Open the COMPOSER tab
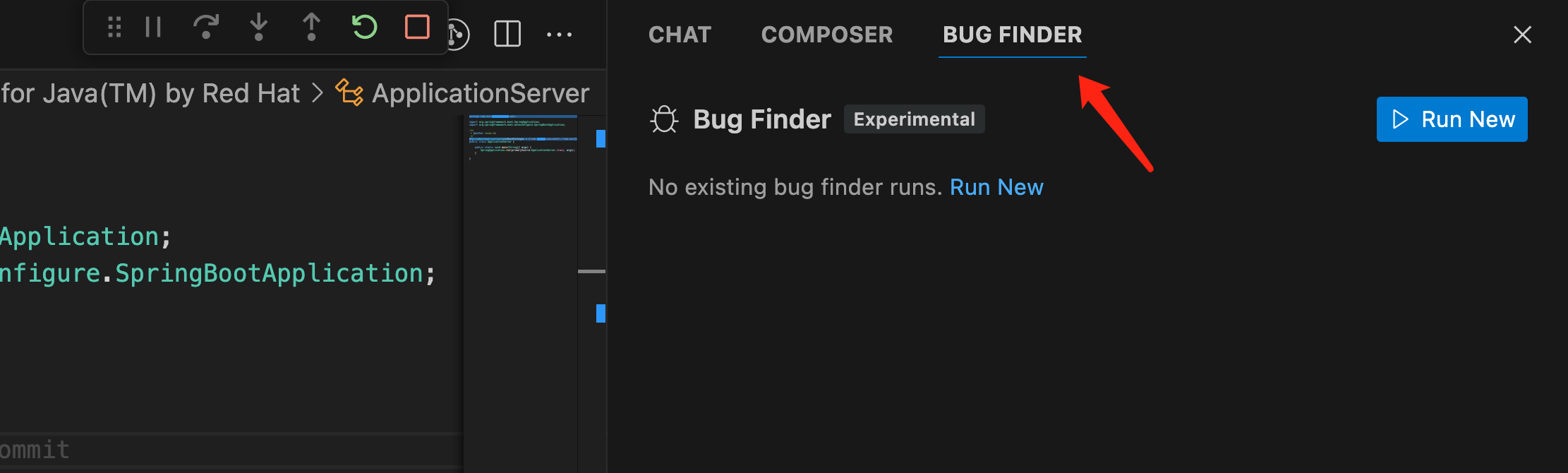Screen dimensions: 1568x473 click(827, 35)
